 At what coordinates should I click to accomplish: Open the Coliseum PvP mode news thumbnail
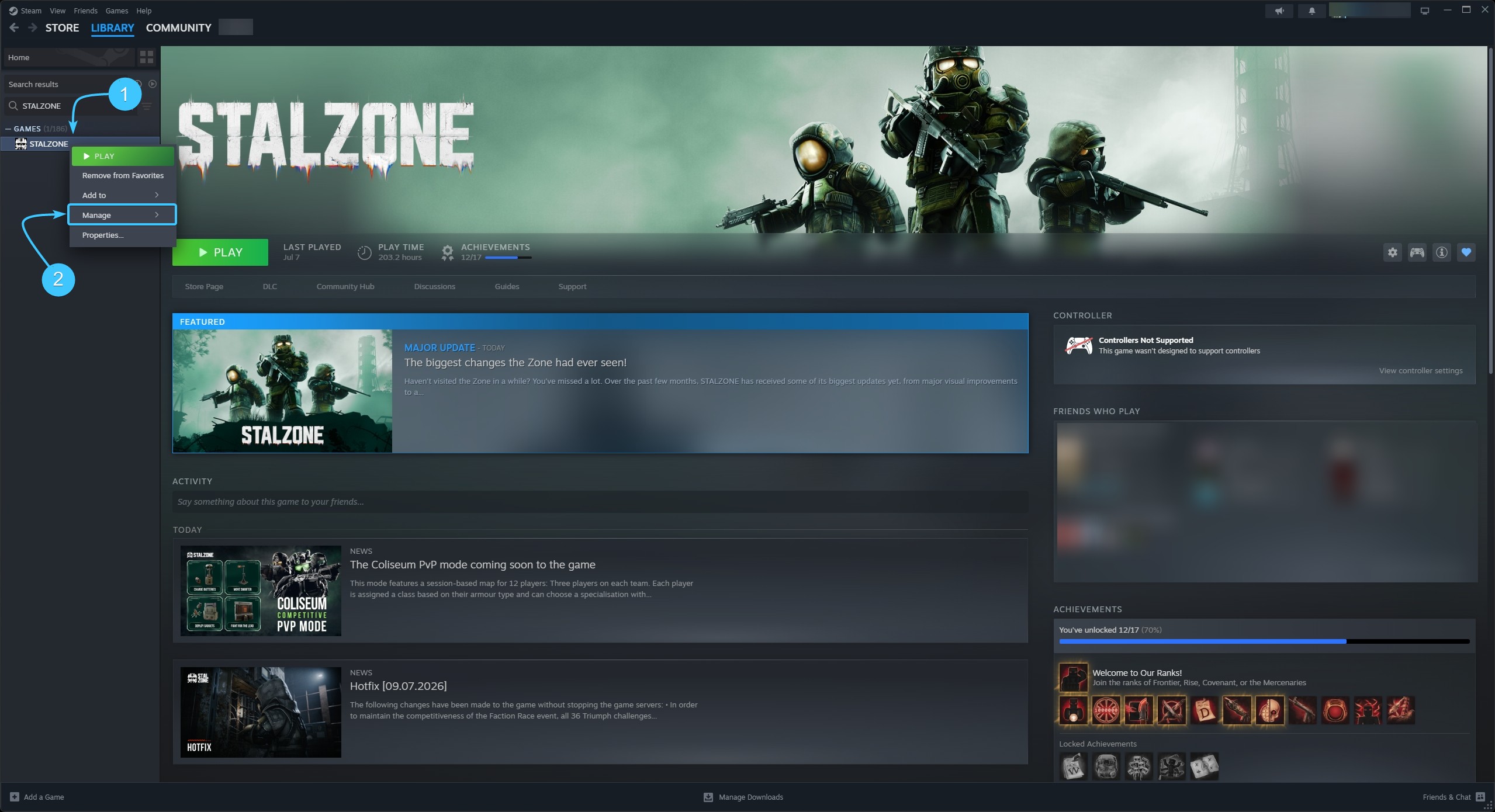(x=261, y=591)
